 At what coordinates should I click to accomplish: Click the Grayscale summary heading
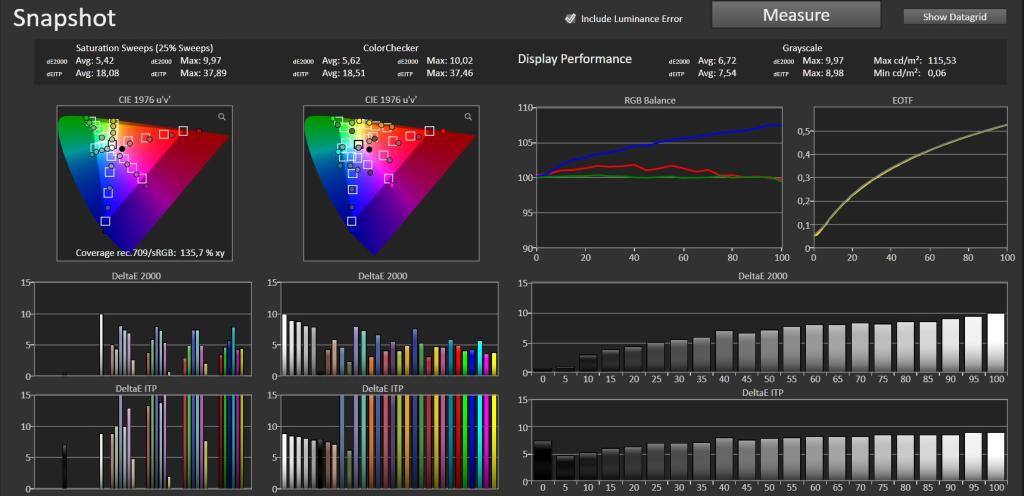802,48
